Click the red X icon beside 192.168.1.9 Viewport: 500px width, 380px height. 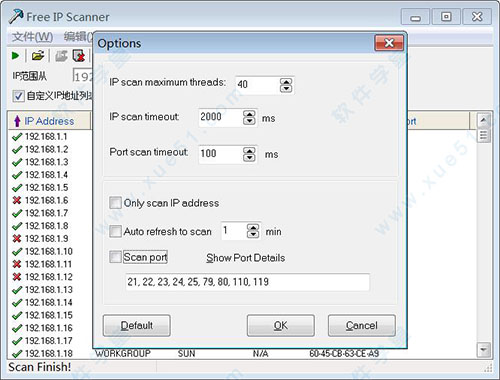coord(17,239)
